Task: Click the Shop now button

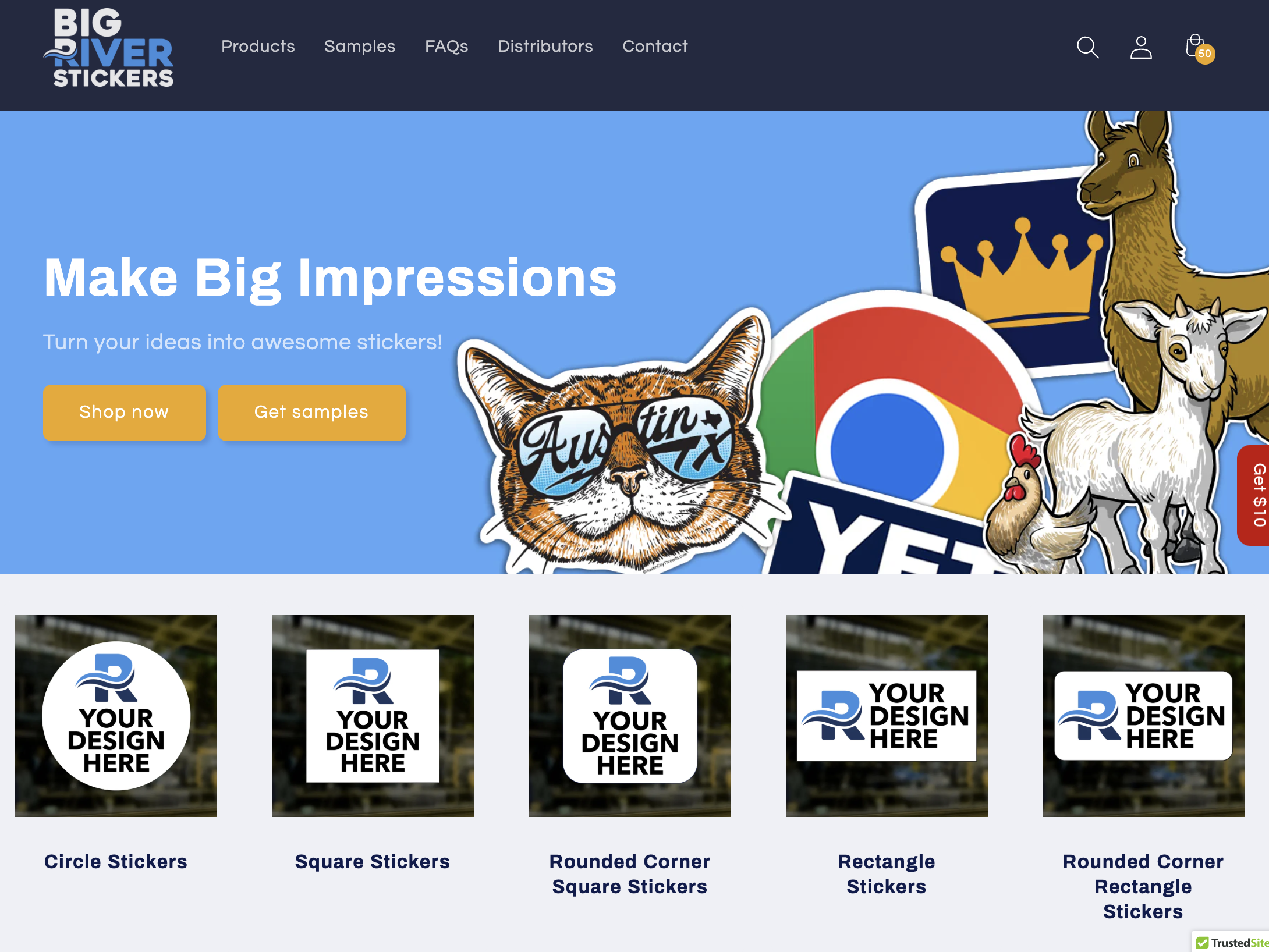Action: coord(124,412)
